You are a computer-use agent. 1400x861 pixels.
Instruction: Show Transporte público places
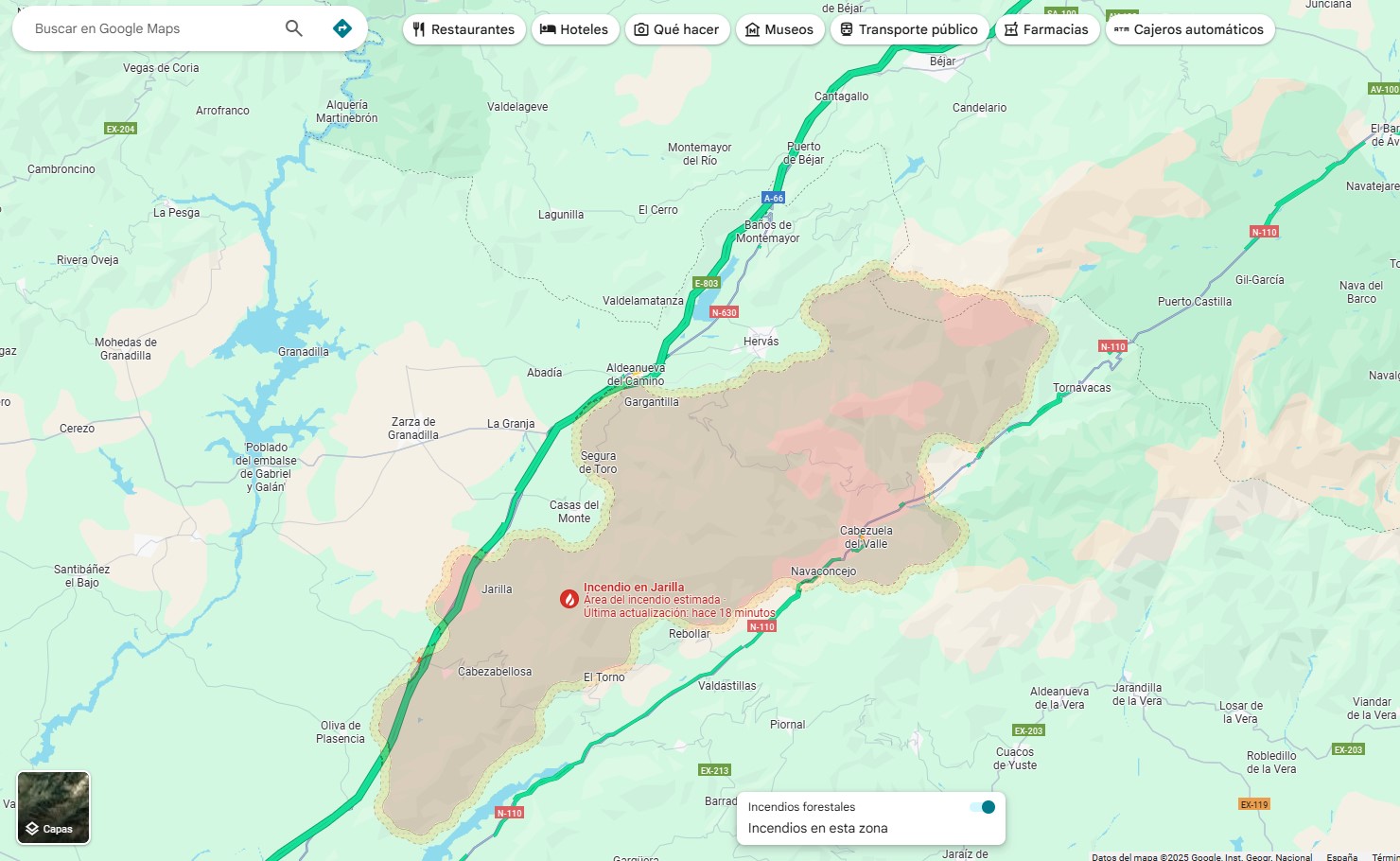[x=910, y=29]
